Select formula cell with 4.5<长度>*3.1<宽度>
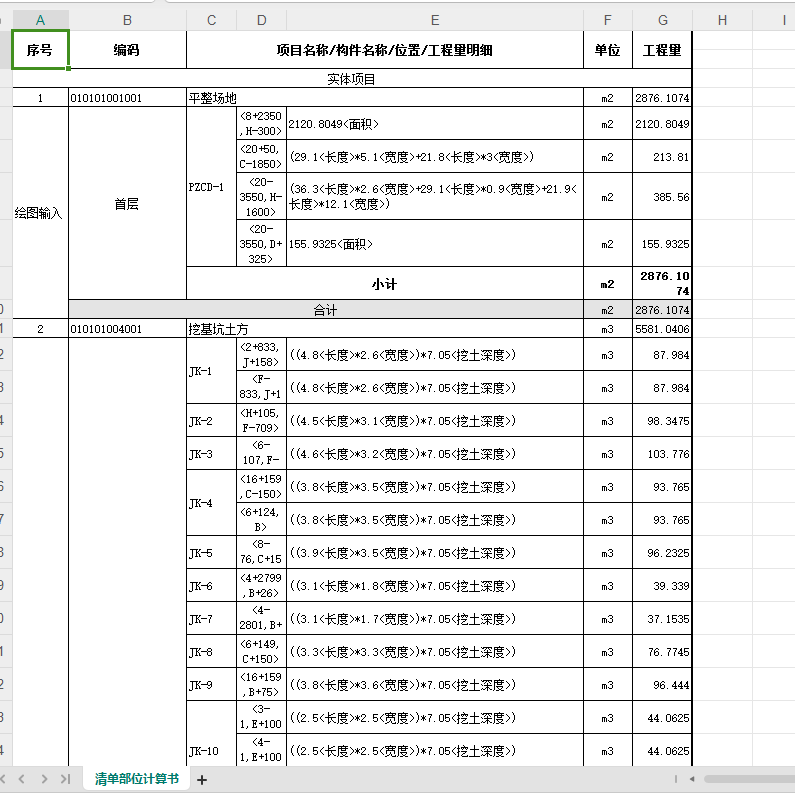 point(435,421)
